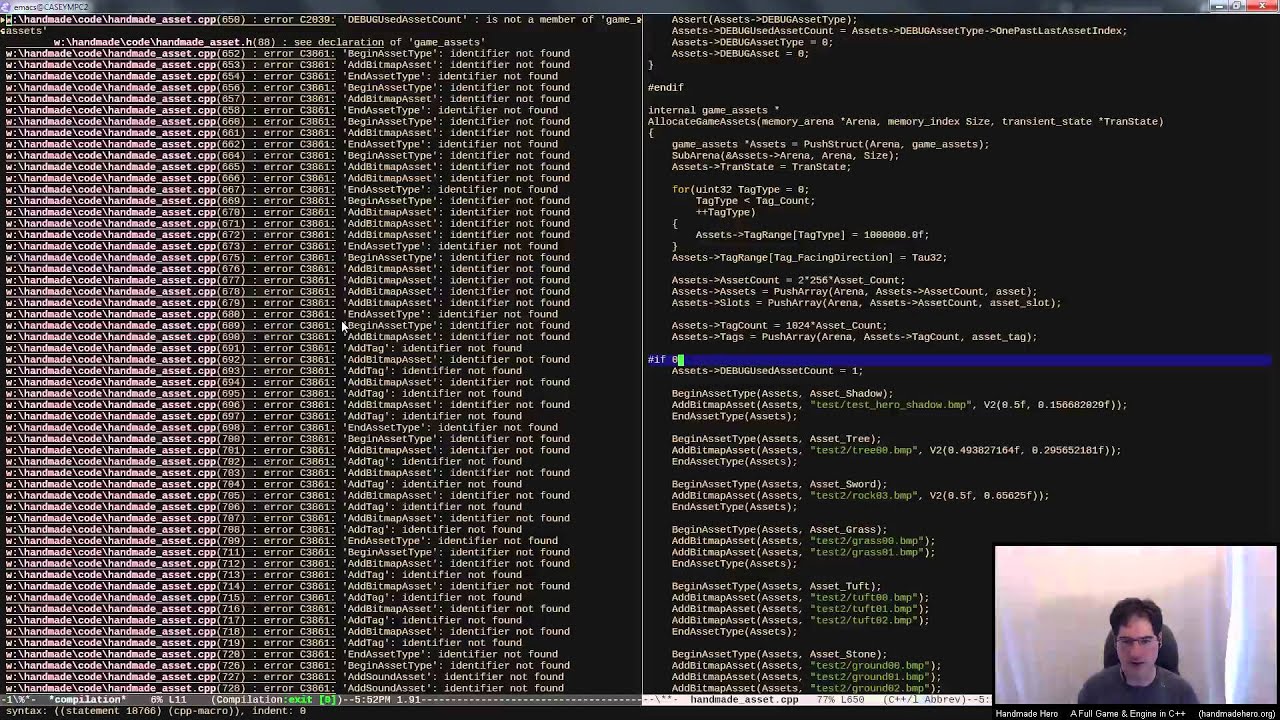Viewport: 1280px width, 720px height.
Task: Click 'for(uint32 TagType = 0;' line
Action: 740,189
